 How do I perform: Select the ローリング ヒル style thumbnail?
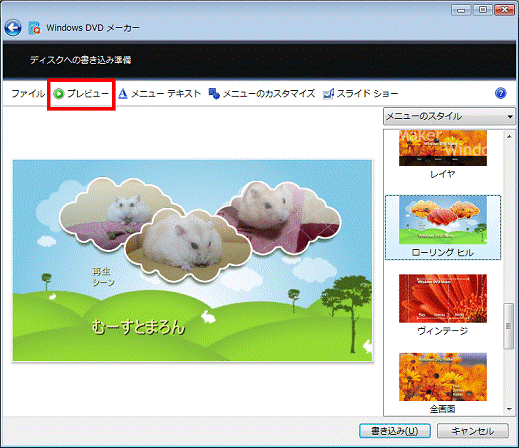coord(443,220)
